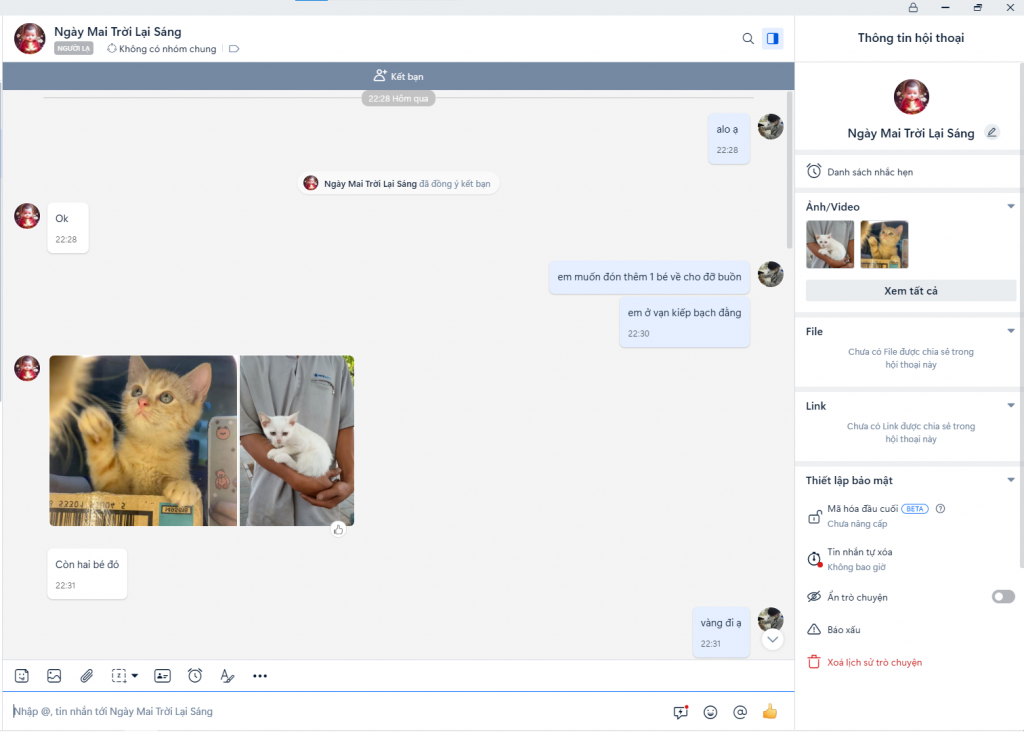The height and width of the screenshot is (734, 1024).
Task: Open the emoji picker smiley icon
Action: pos(711,712)
